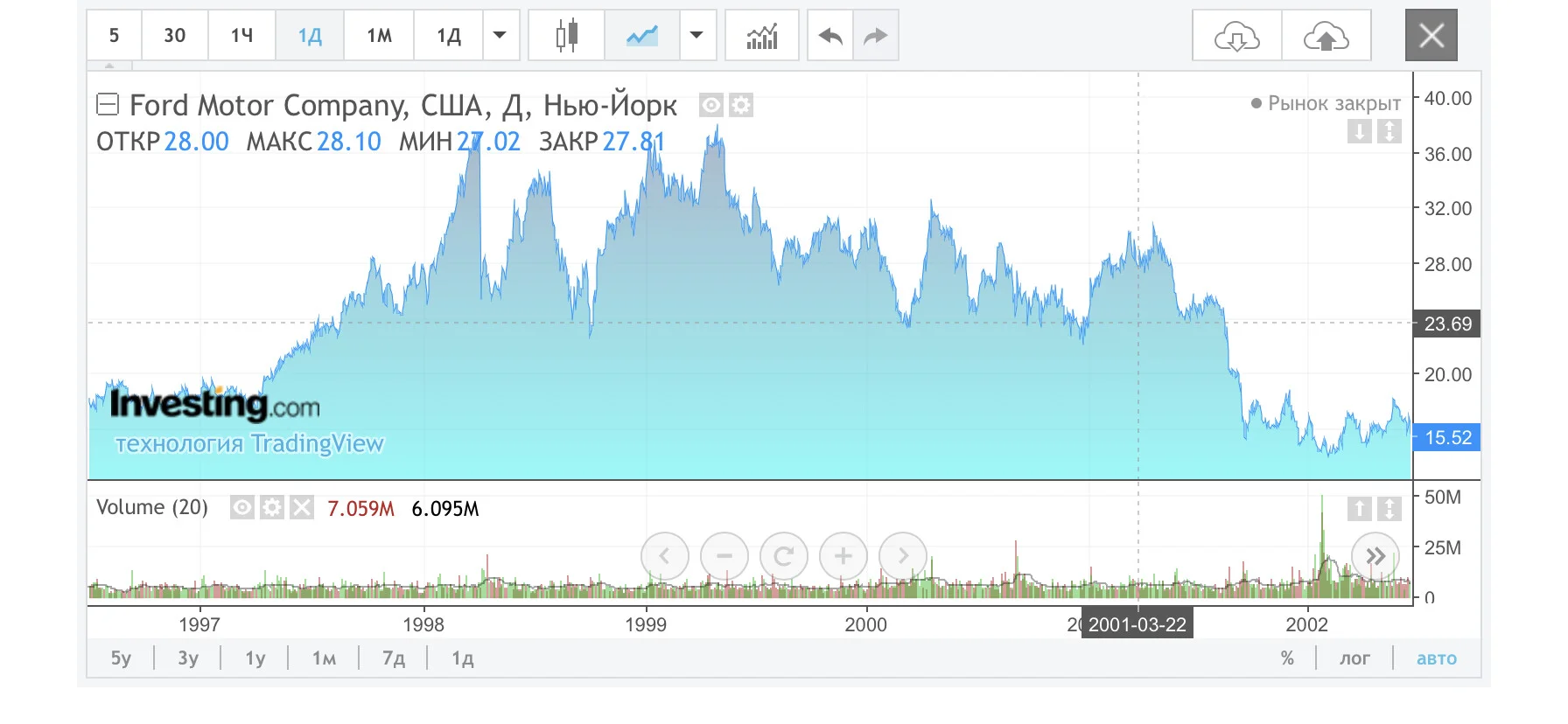Open the indicators menu icon
The height and width of the screenshot is (724, 1568).
[762, 36]
